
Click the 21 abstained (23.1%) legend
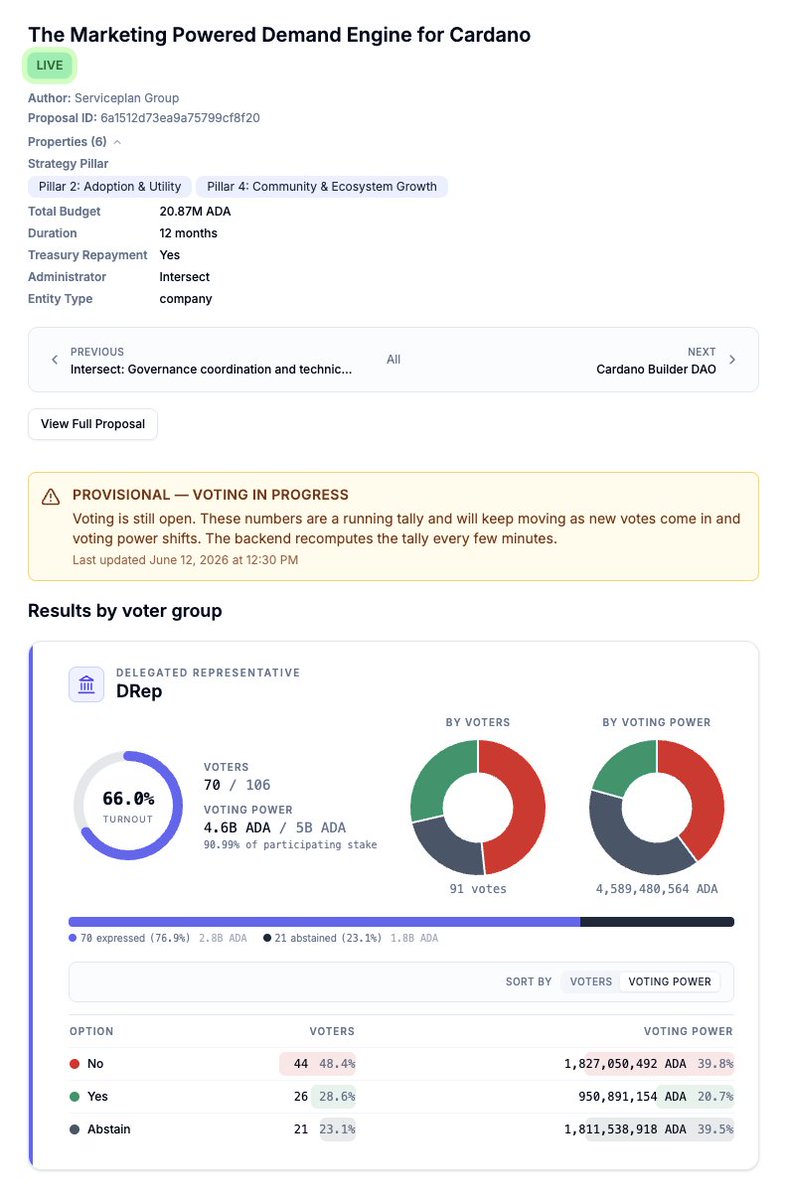point(321,939)
